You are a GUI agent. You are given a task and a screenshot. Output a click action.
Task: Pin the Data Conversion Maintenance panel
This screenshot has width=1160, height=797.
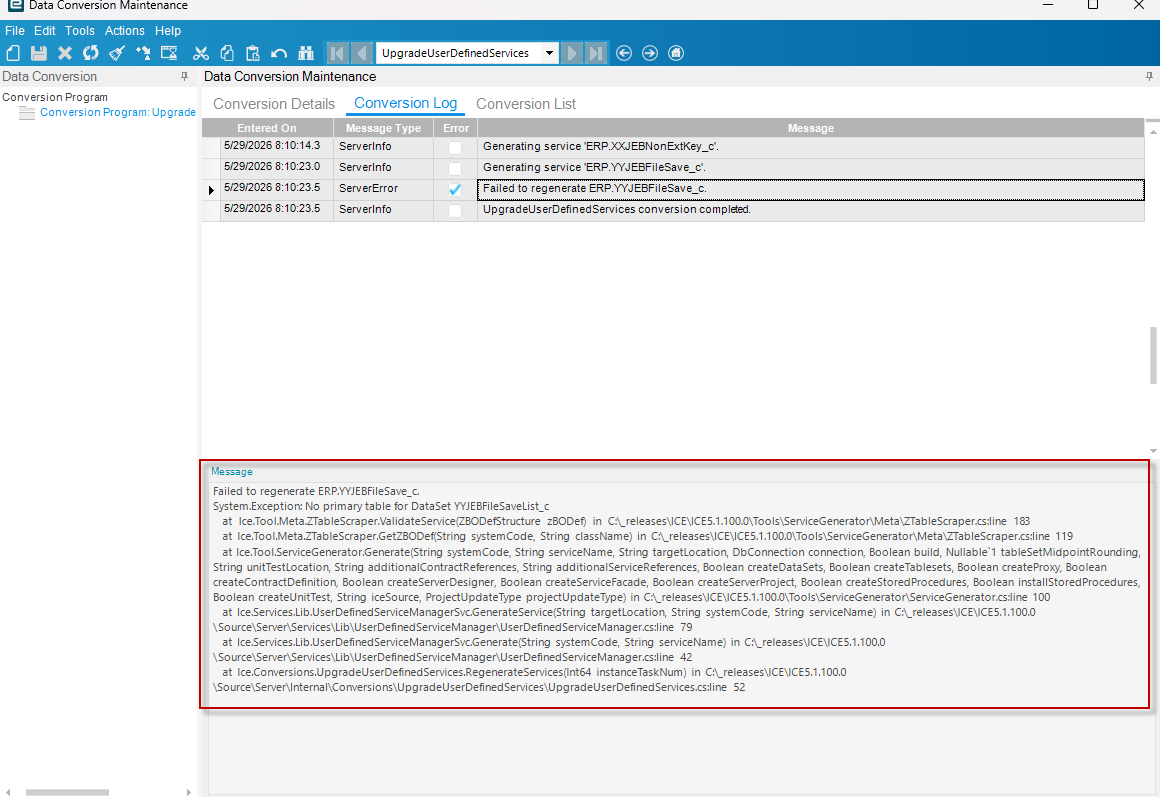(1149, 76)
